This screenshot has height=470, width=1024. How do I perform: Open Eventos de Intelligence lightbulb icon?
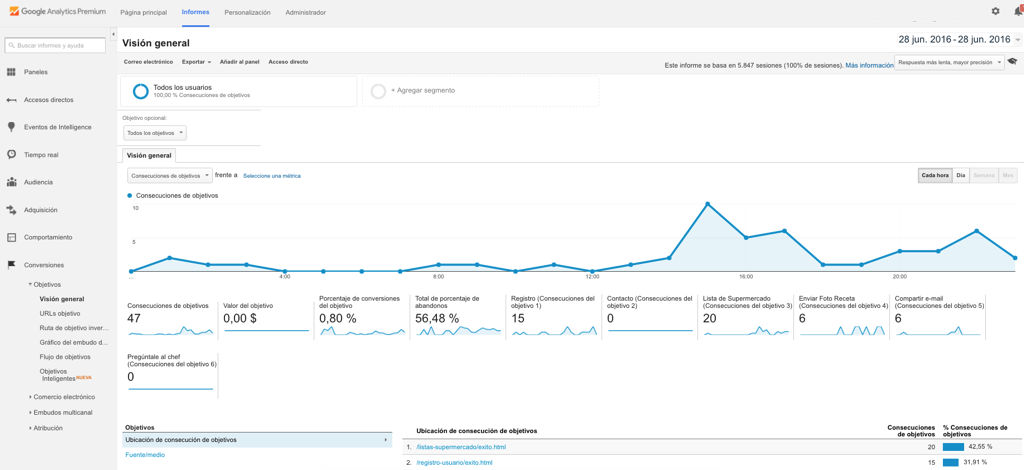point(11,127)
